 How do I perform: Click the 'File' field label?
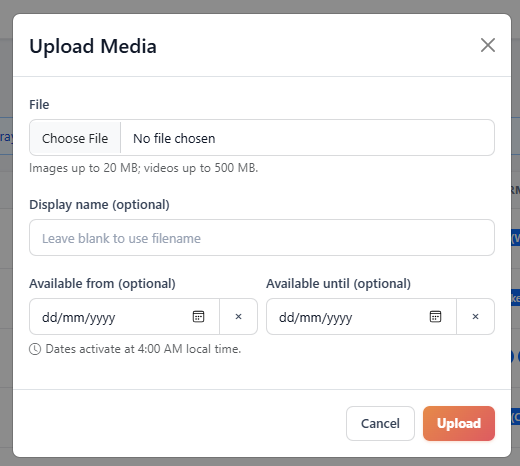click(x=39, y=105)
